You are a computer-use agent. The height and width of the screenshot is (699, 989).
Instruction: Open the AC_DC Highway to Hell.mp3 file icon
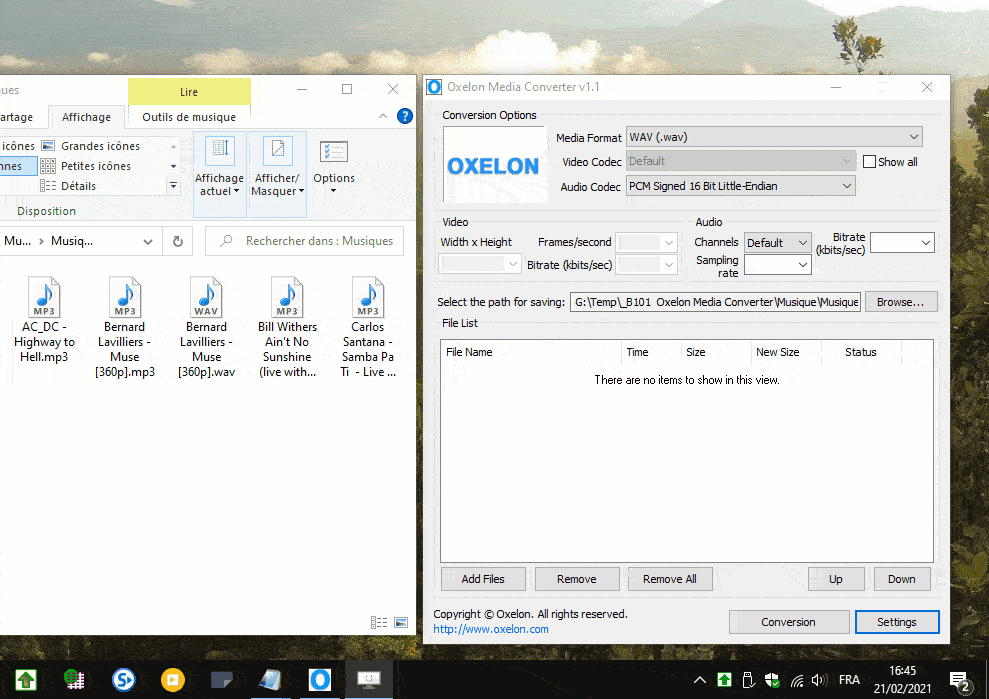44,297
